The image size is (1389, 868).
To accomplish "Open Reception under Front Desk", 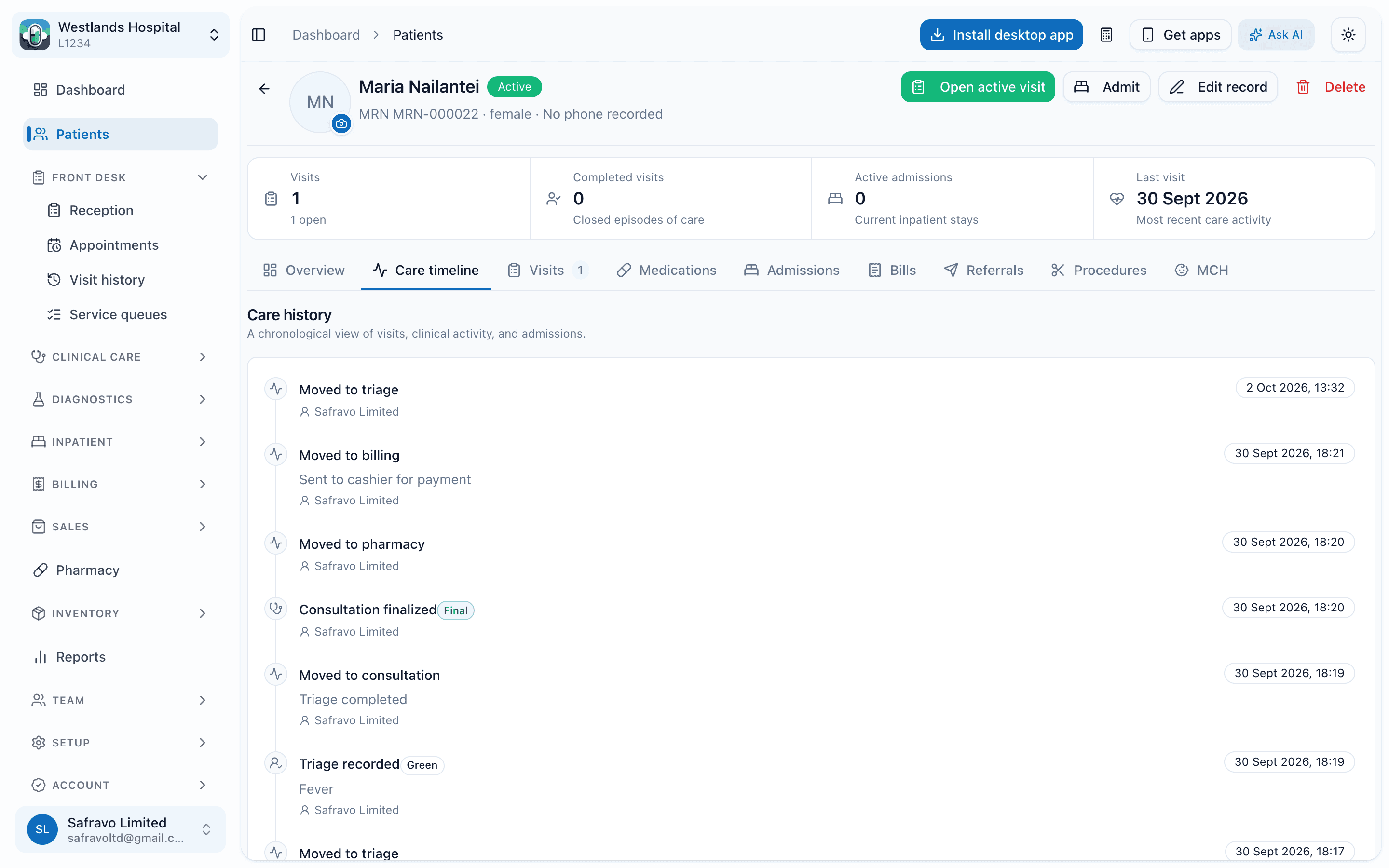I will 126,211.
